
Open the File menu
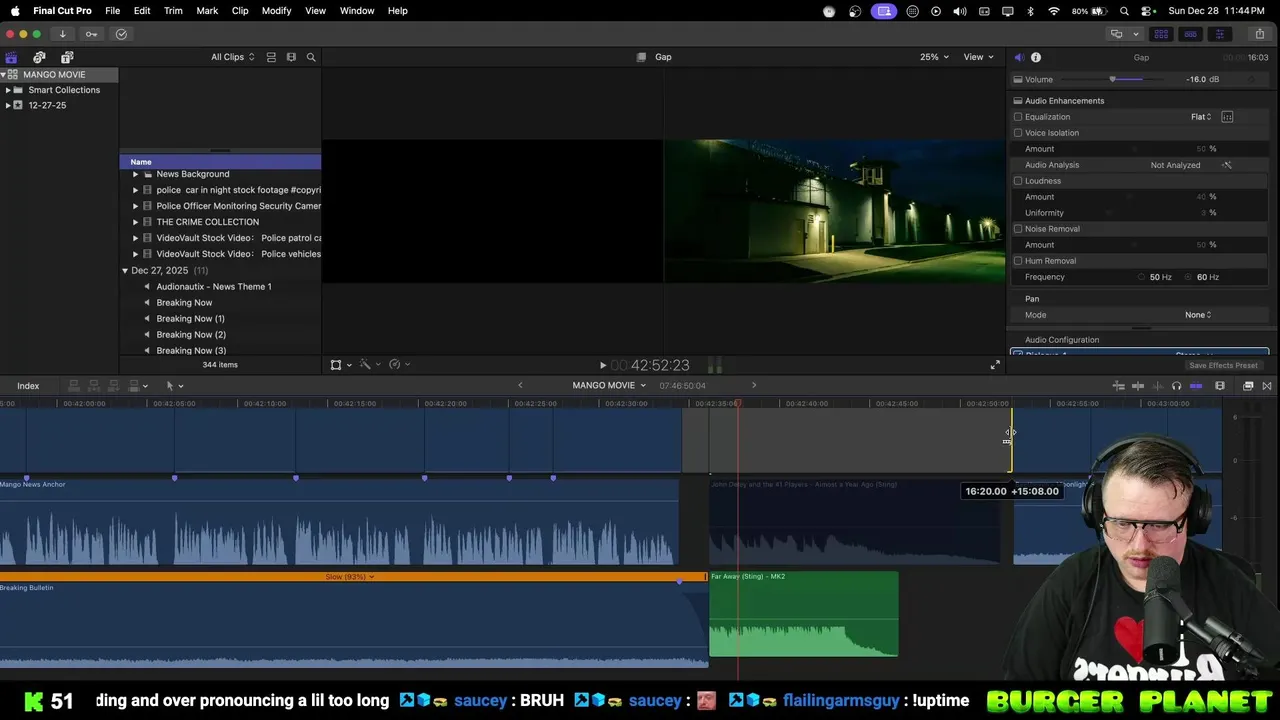pos(113,11)
